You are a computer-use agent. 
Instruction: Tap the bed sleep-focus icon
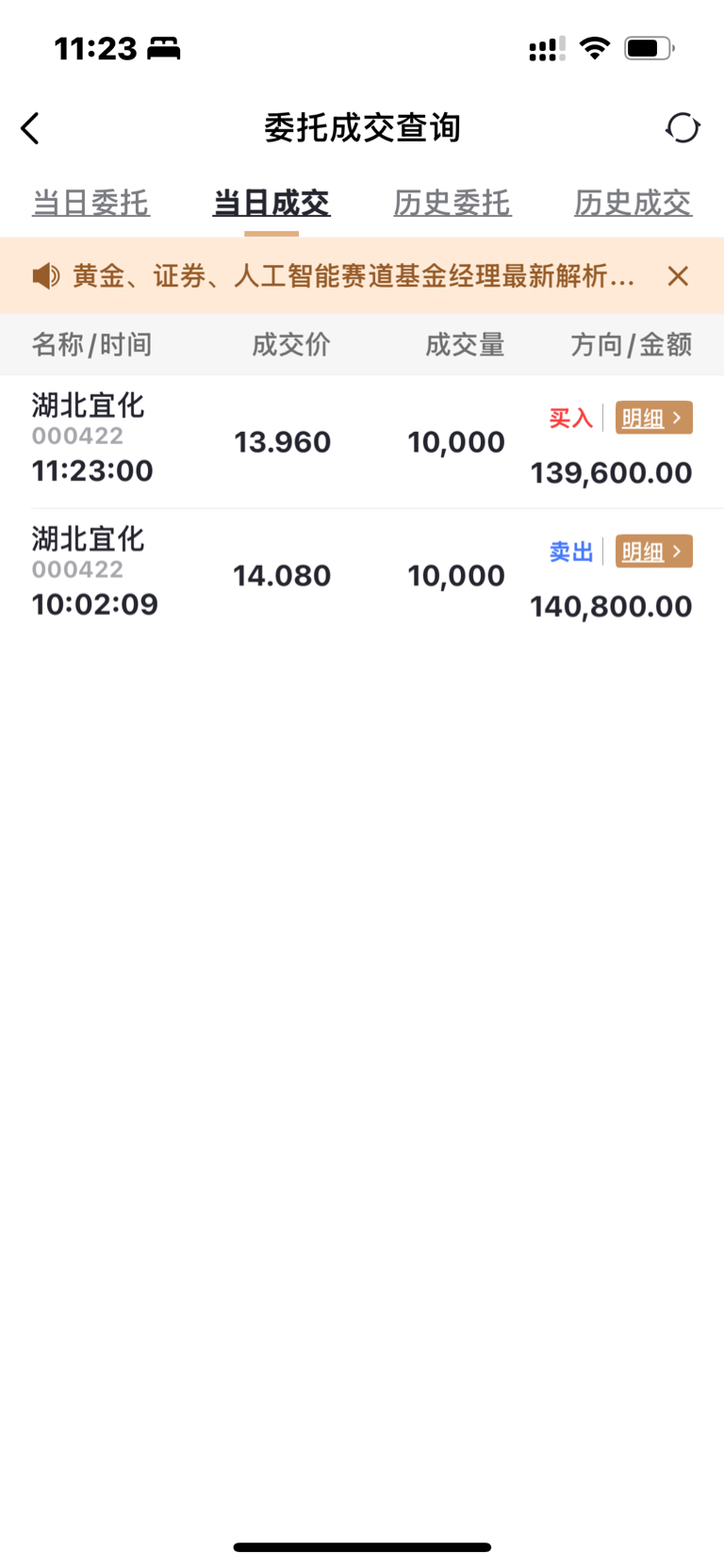point(164,48)
